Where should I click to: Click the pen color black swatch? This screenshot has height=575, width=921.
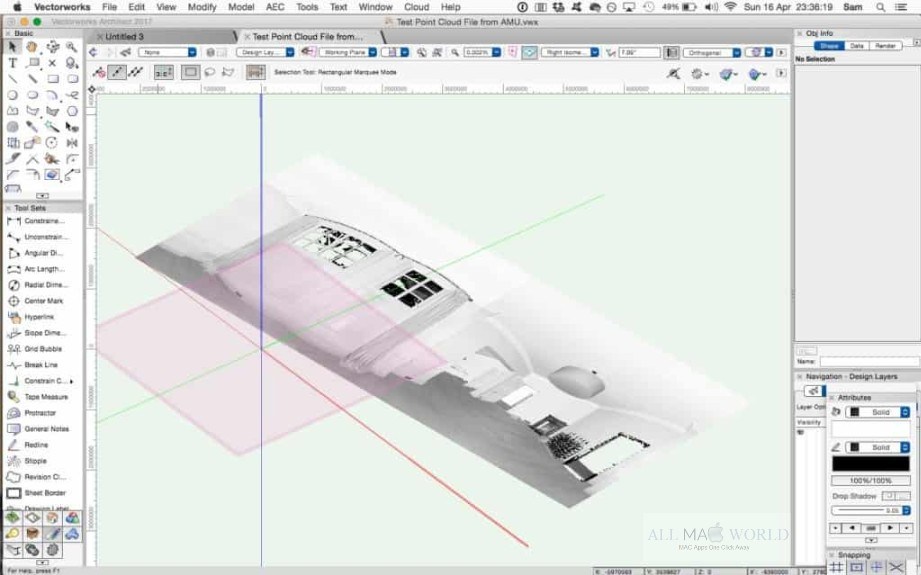(870, 463)
